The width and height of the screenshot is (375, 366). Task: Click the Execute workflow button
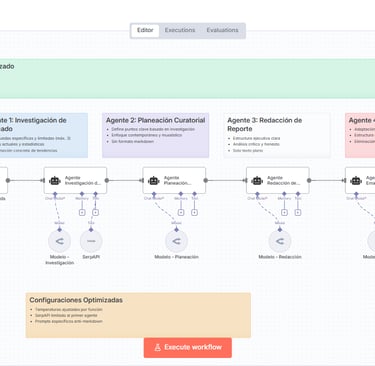pyautogui.click(x=188, y=347)
